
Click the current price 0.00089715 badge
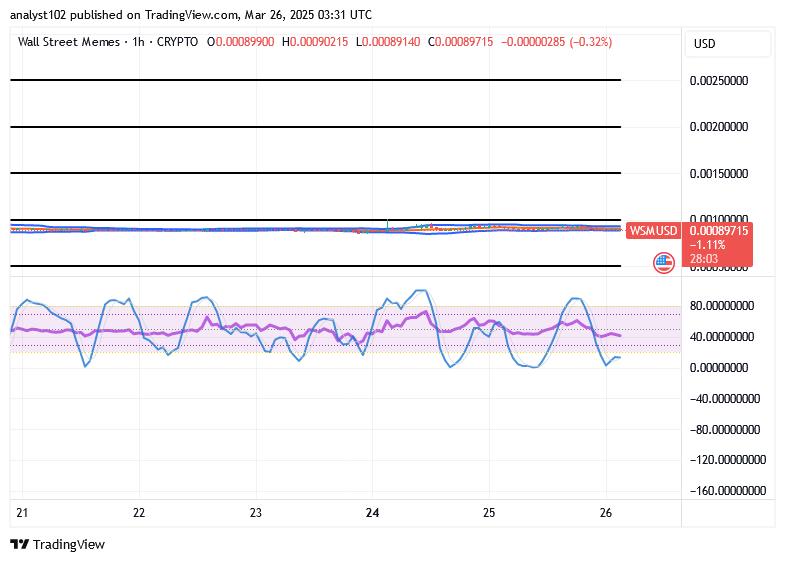coord(719,231)
